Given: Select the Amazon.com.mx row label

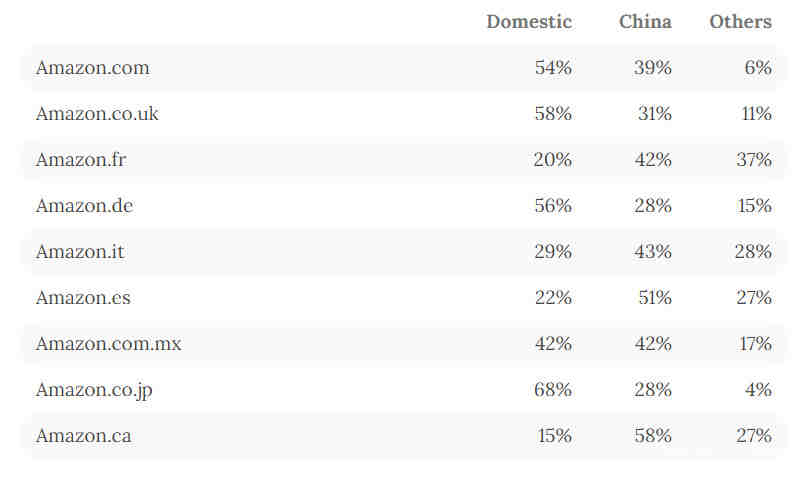Looking at the screenshot, I should [x=108, y=343].
